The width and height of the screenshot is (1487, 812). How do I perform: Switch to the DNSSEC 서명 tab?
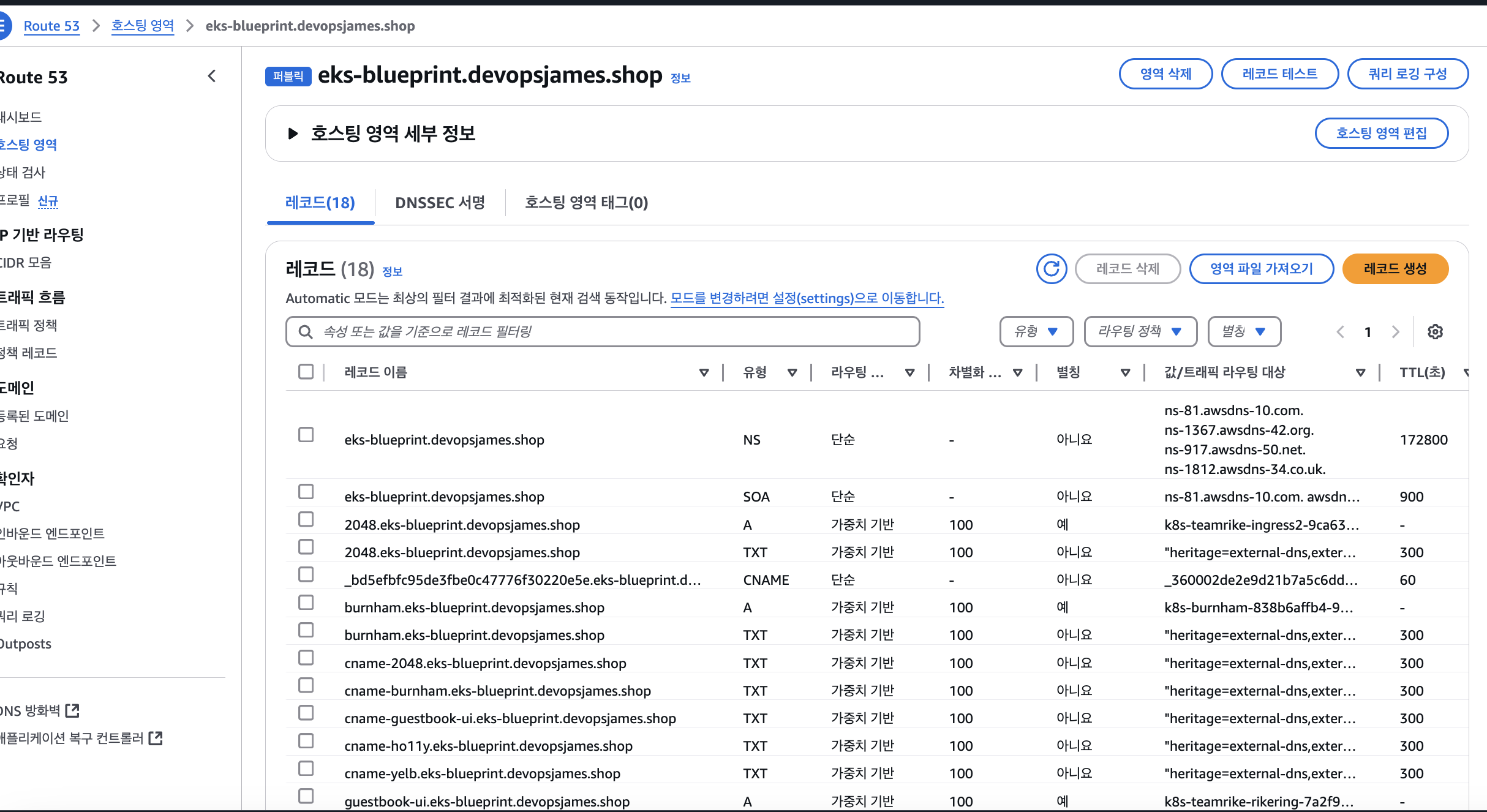pyautogui.click(x=440, y=203)
